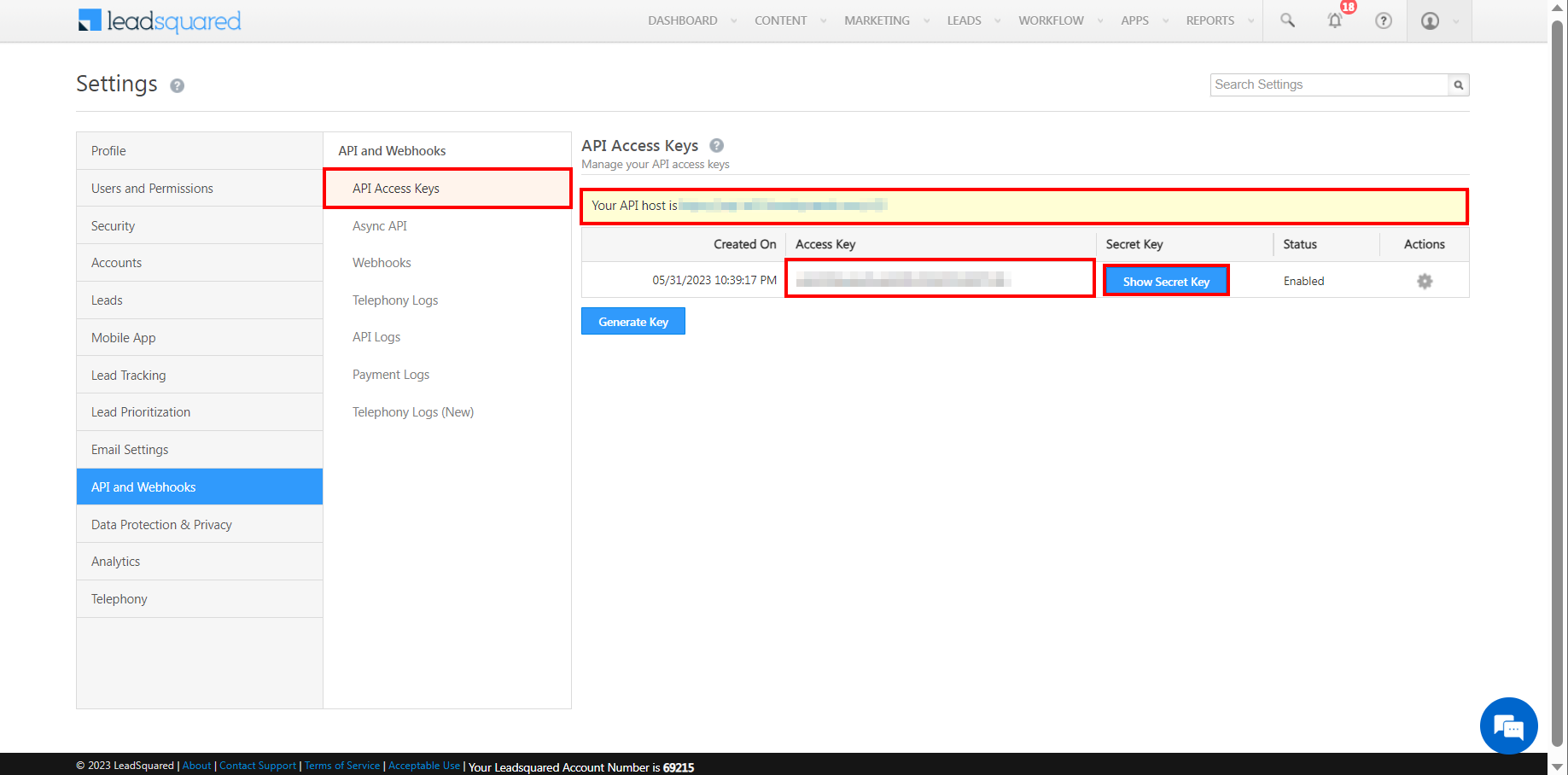Expand the Marketing menu arrow

(926, 21)
